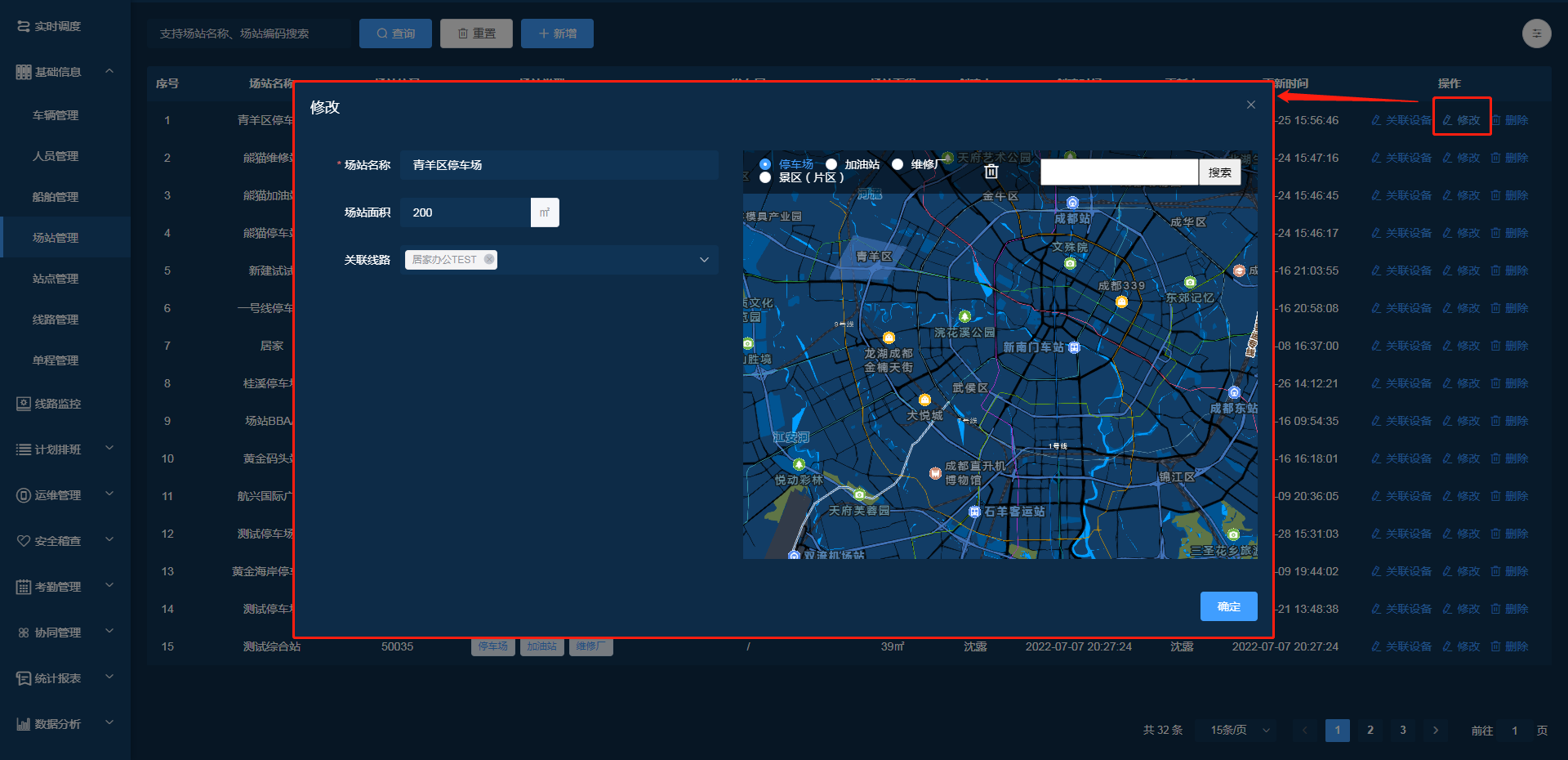
Task: Remove the 居家办公TEST tag from 关联线路
Action: coord(488,260)
